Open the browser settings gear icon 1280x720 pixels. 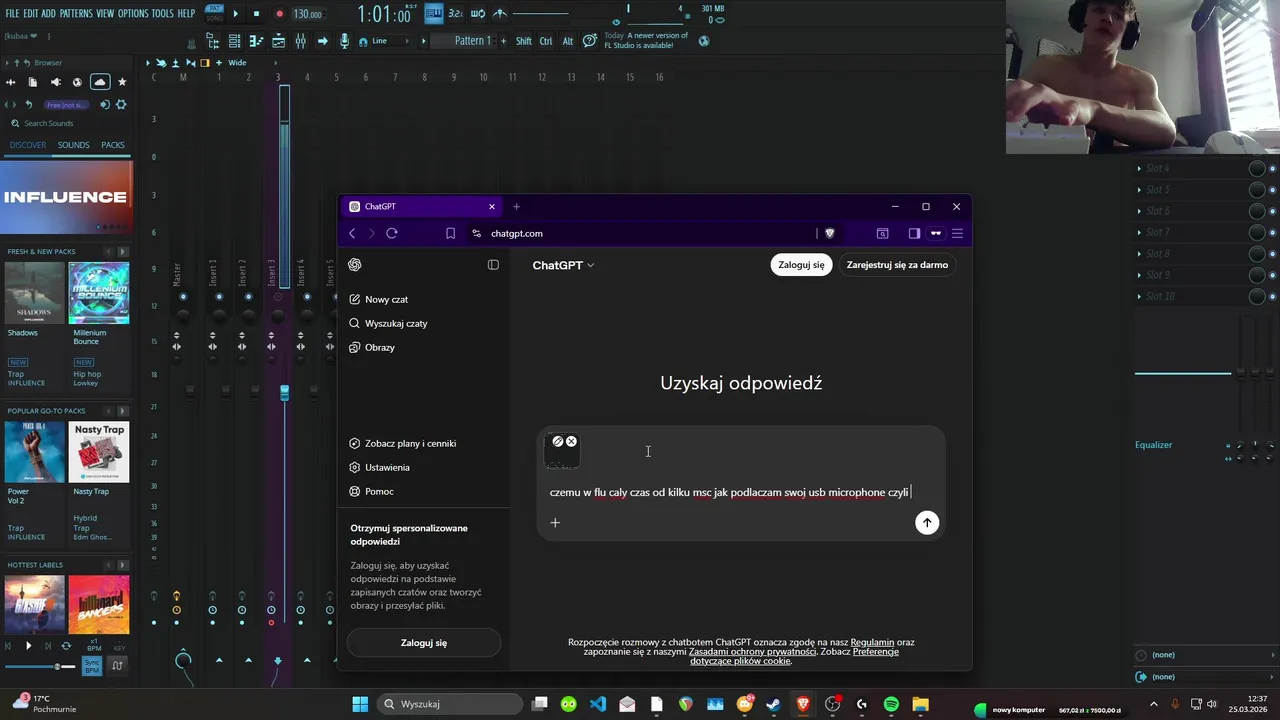point(122,104)
